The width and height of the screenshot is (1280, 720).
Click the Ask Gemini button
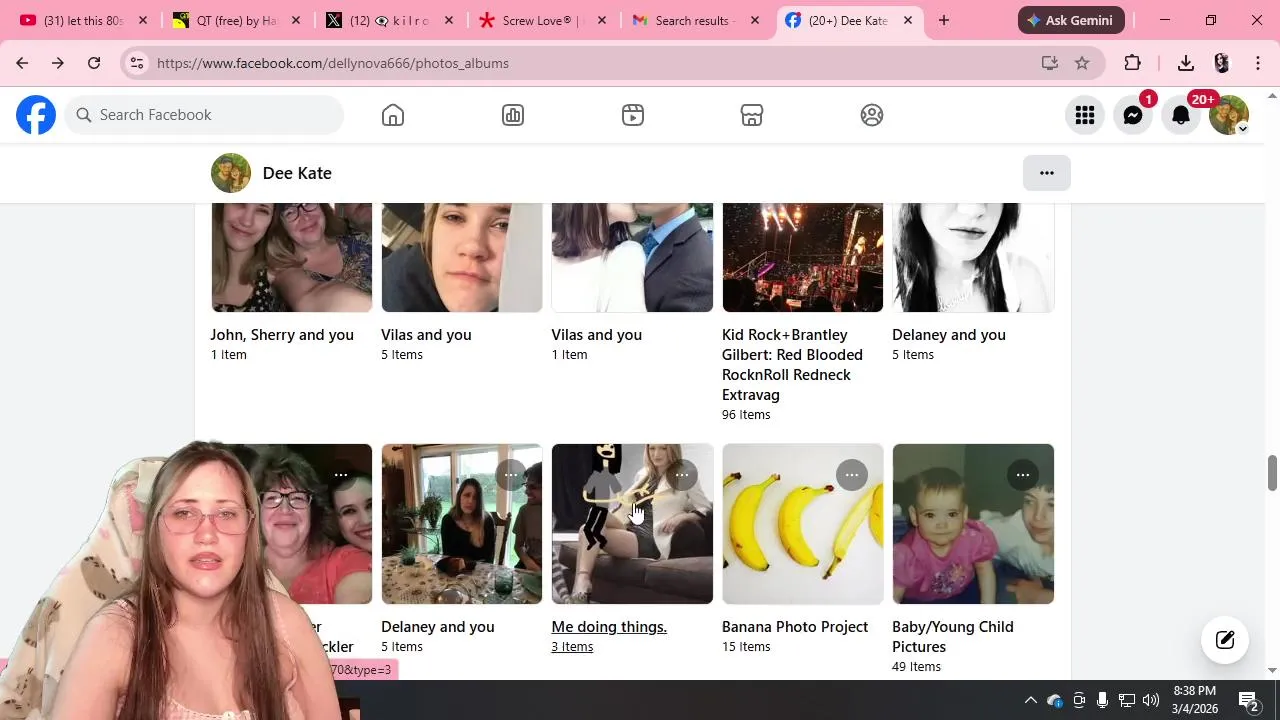(1071, 20)
